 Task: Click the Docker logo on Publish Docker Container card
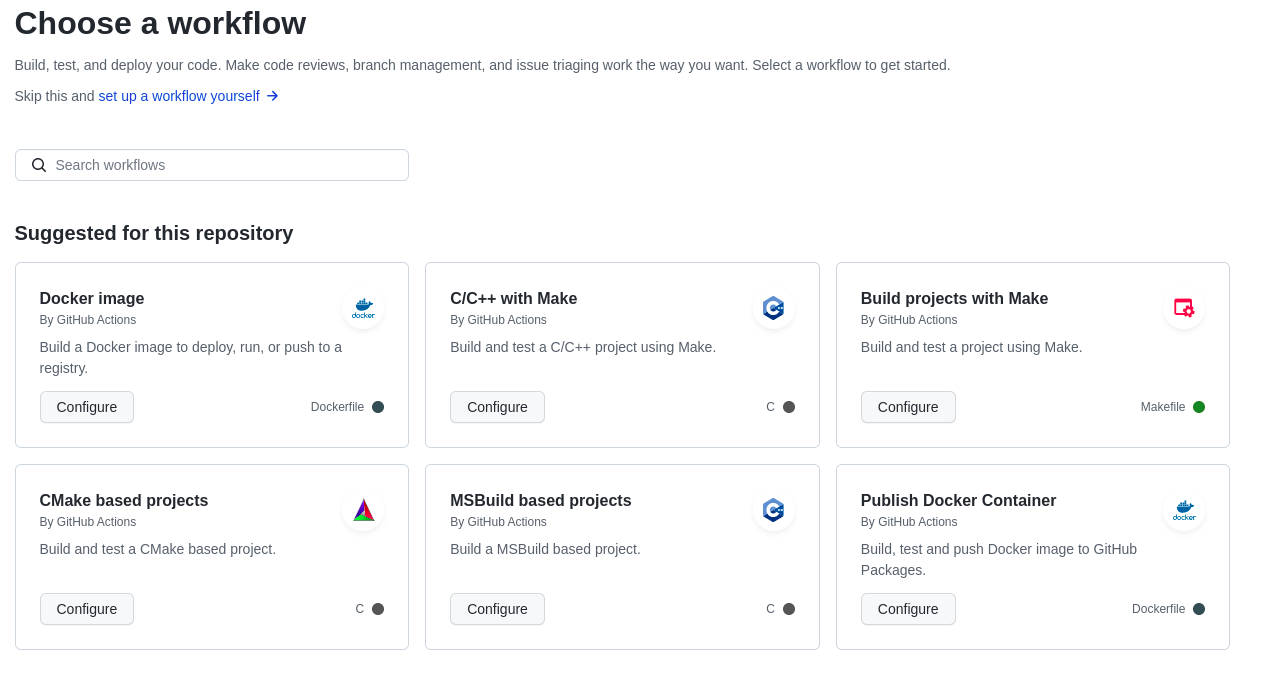1184,510
